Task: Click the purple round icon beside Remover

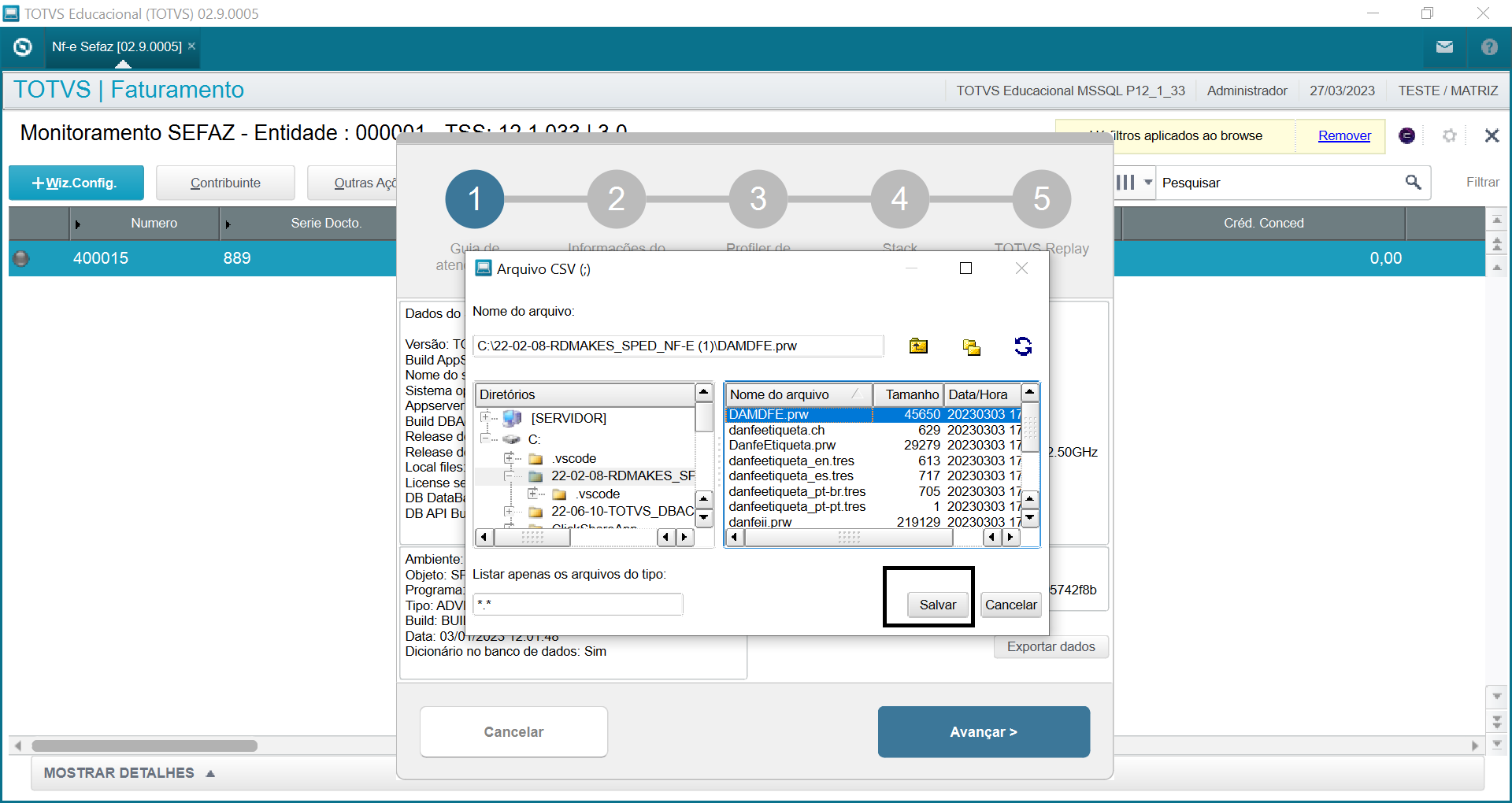Action: pos(1406,135)
